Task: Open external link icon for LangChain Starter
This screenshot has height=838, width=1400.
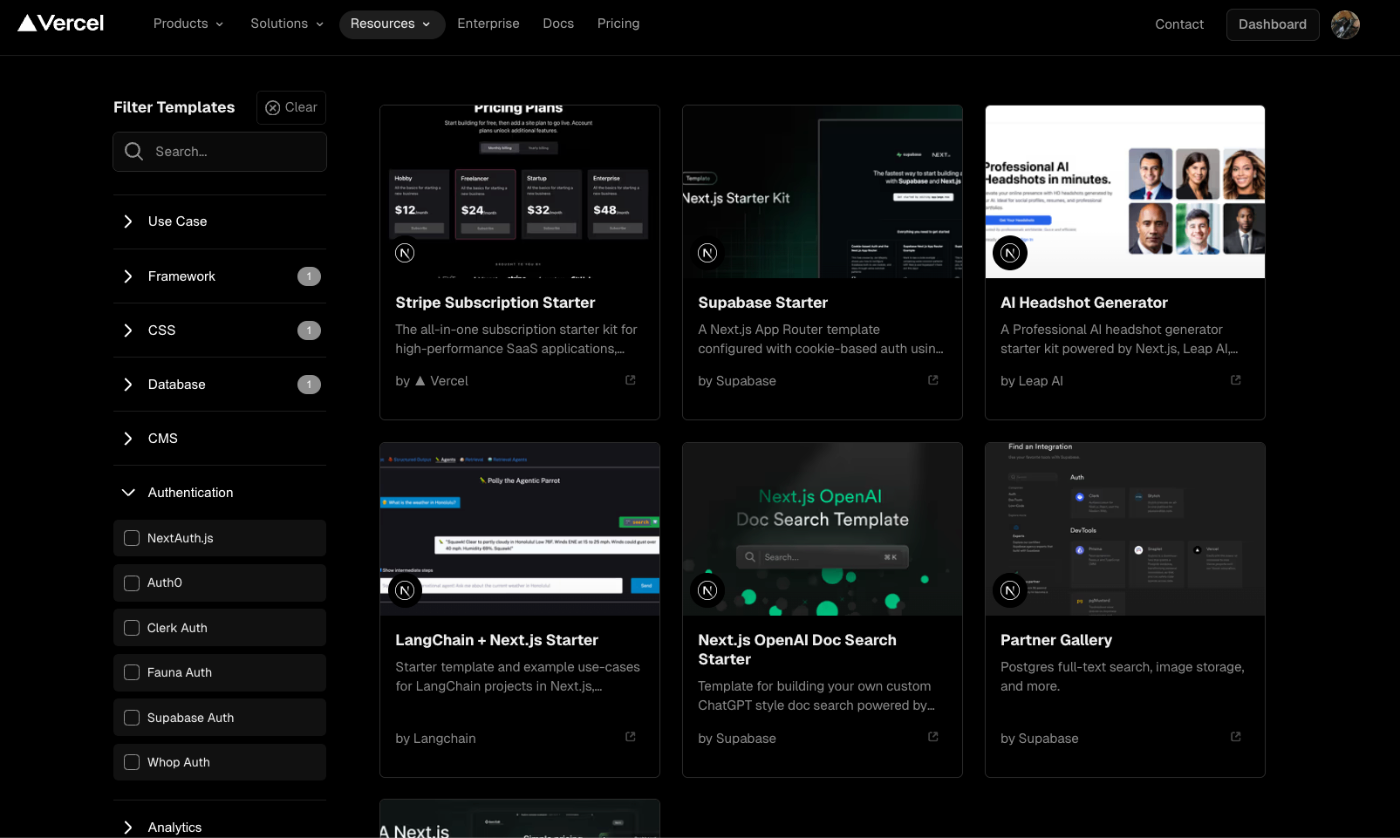Action: [630, 737]
